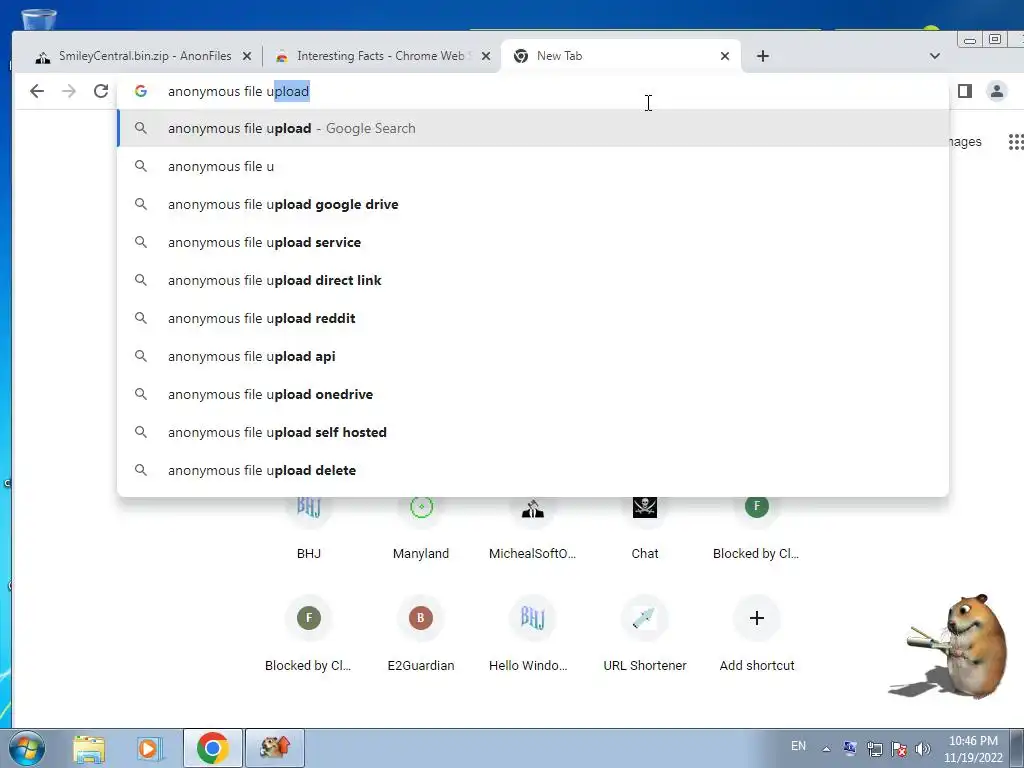Open the network tray icon

click(874, 749)
